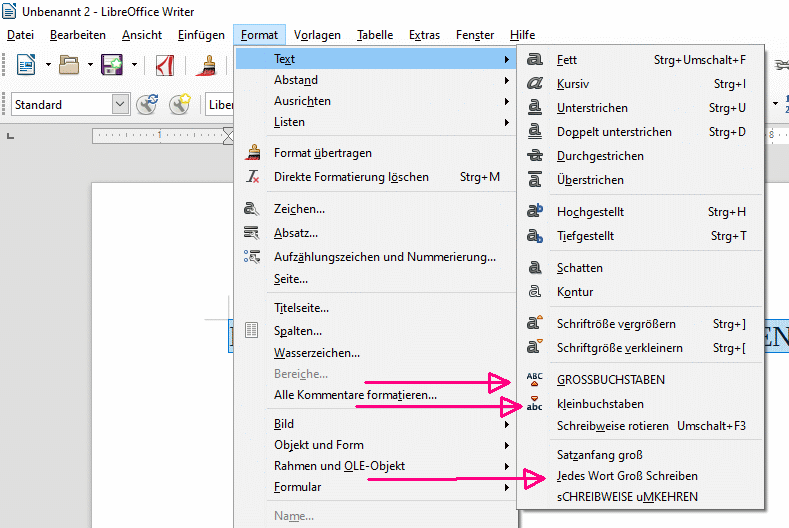Image resolution: width=789 pixels, height=528 pixels.
Task: Open the Vorlagen menu
Action: [x=317, y=35]
